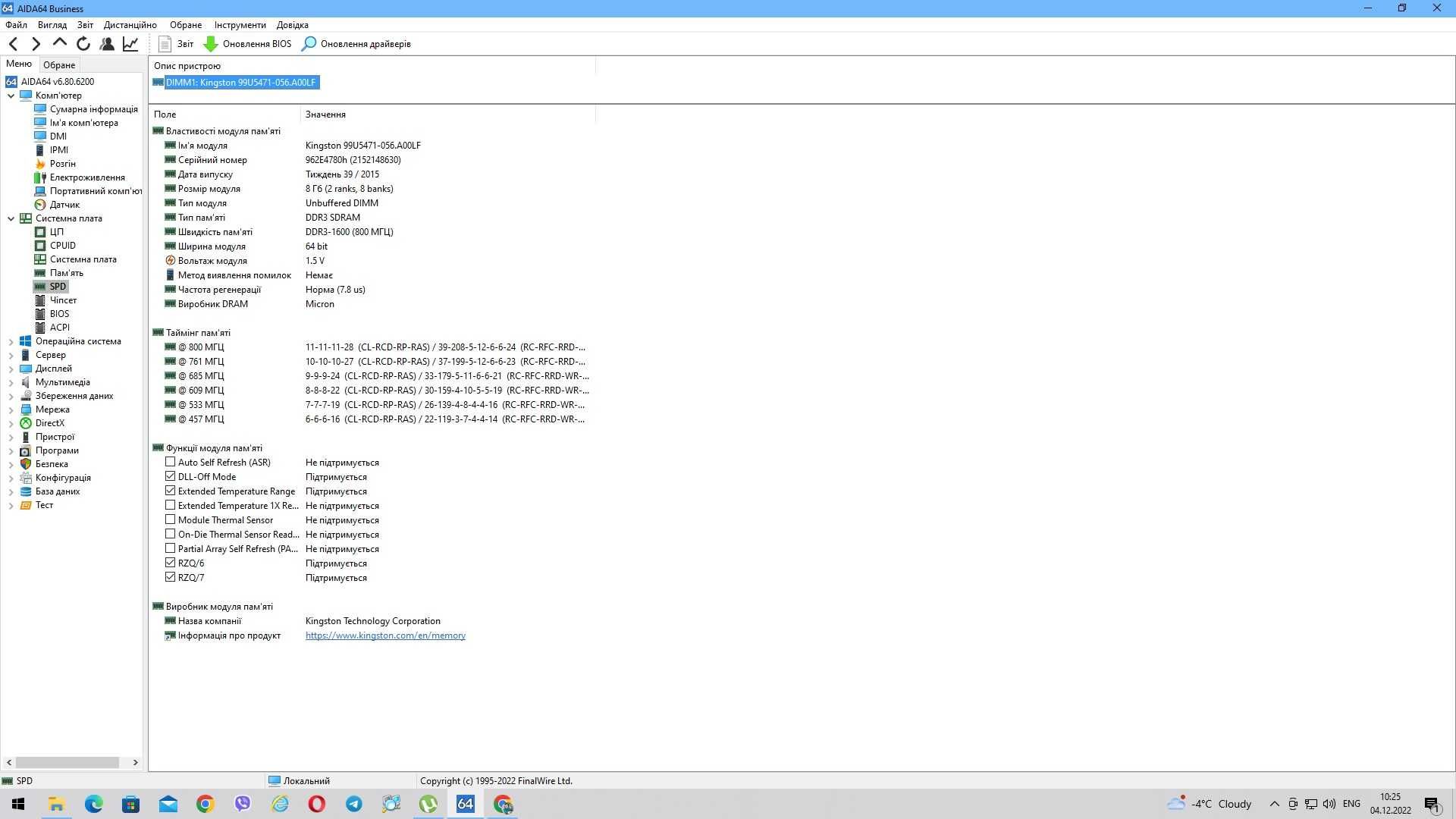Click the Forward navigation arrow icon
The image size is (1456, 819).
coord(36,43)
